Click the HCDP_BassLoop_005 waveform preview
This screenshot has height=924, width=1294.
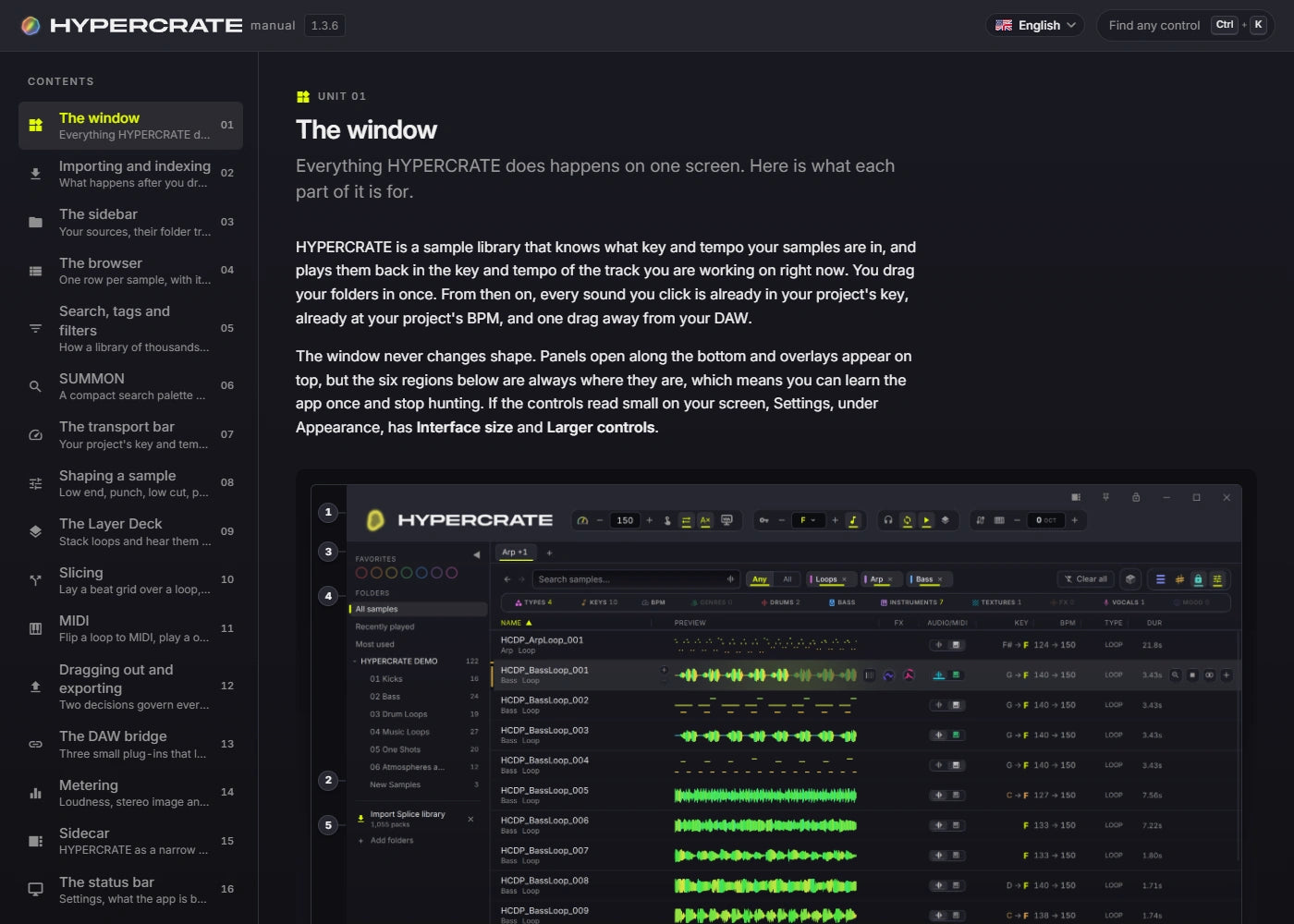(x=765, y=795)
